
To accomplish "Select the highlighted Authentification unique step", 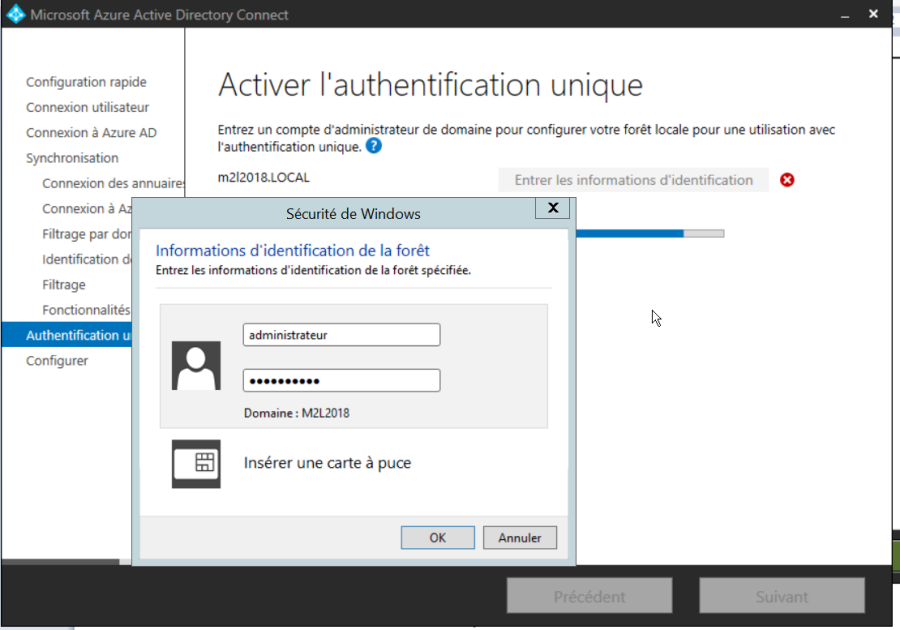I will pos(67,335).
